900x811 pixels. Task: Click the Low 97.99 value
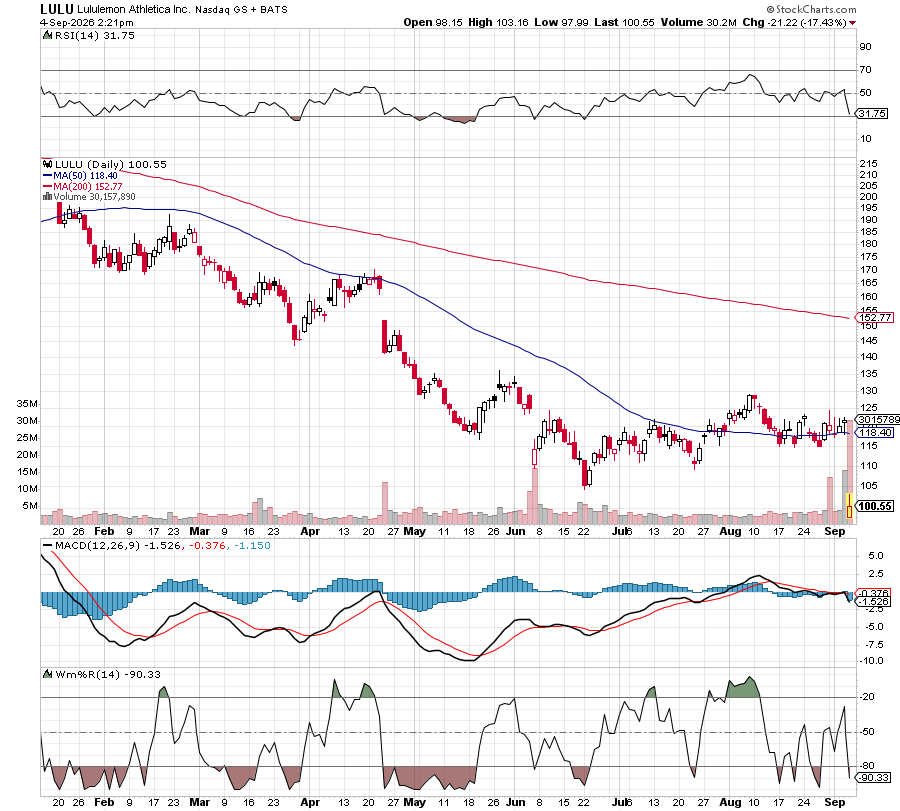pos(561,22)
